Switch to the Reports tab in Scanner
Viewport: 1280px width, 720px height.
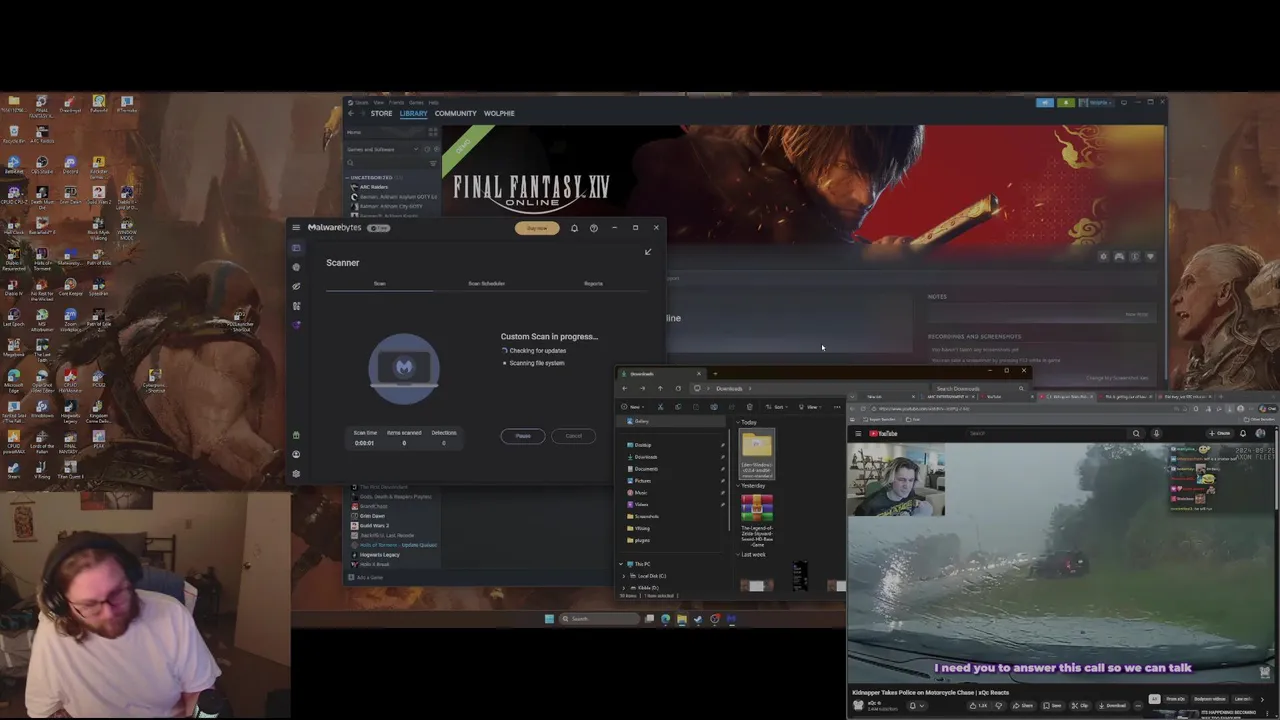[x=593, y=284]
